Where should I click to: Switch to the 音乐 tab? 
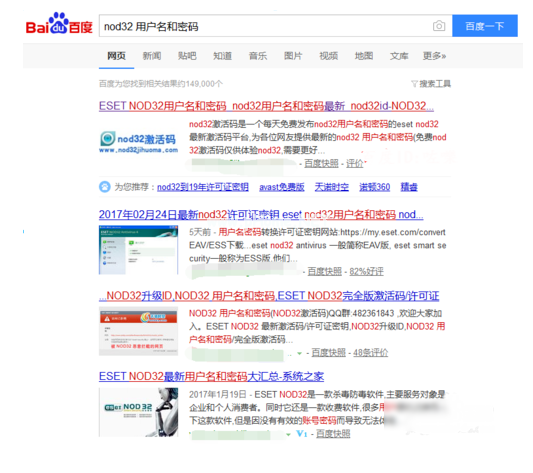(x=258, y=56)
